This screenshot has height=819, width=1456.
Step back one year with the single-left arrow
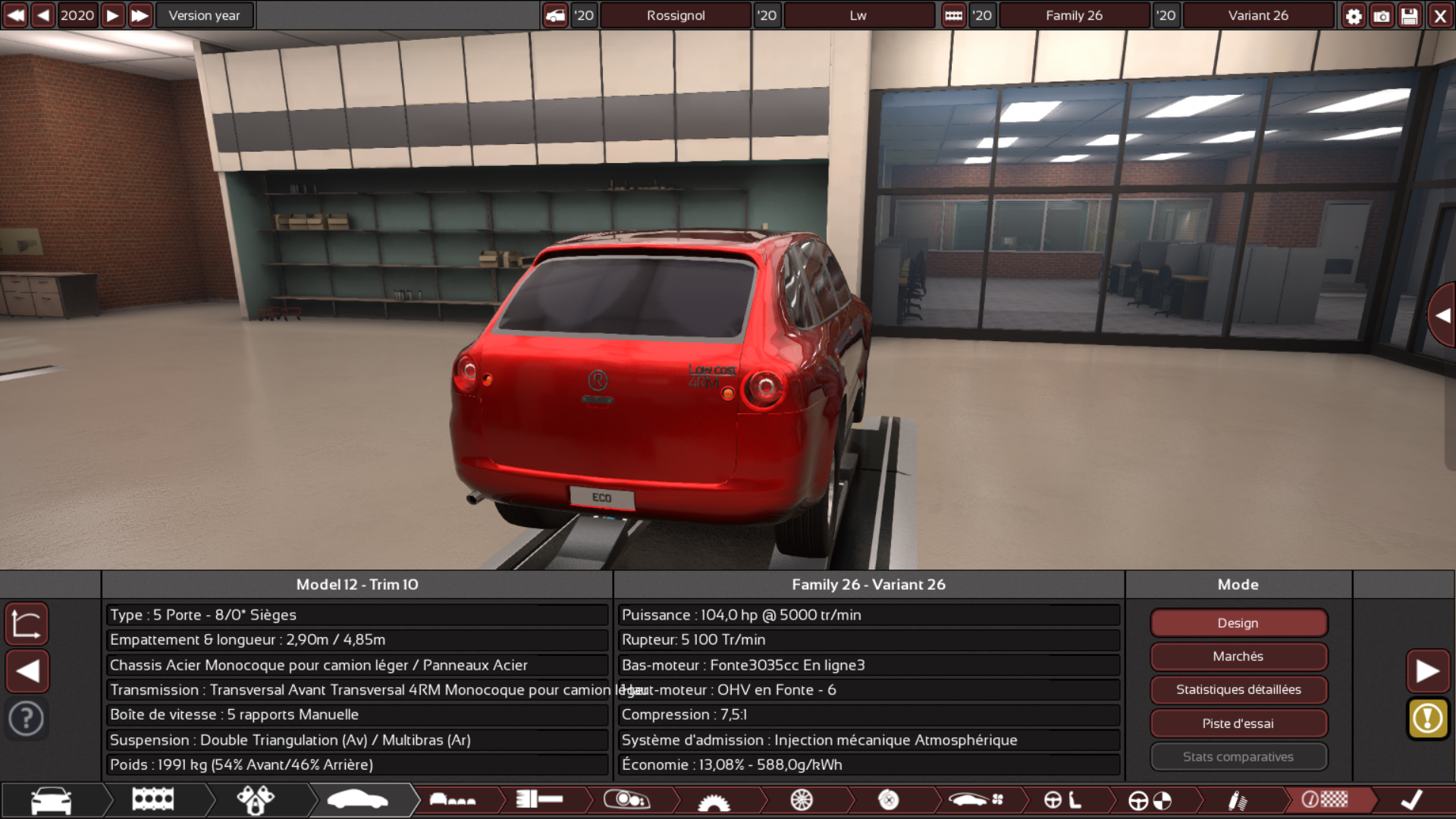coord(43,15)
